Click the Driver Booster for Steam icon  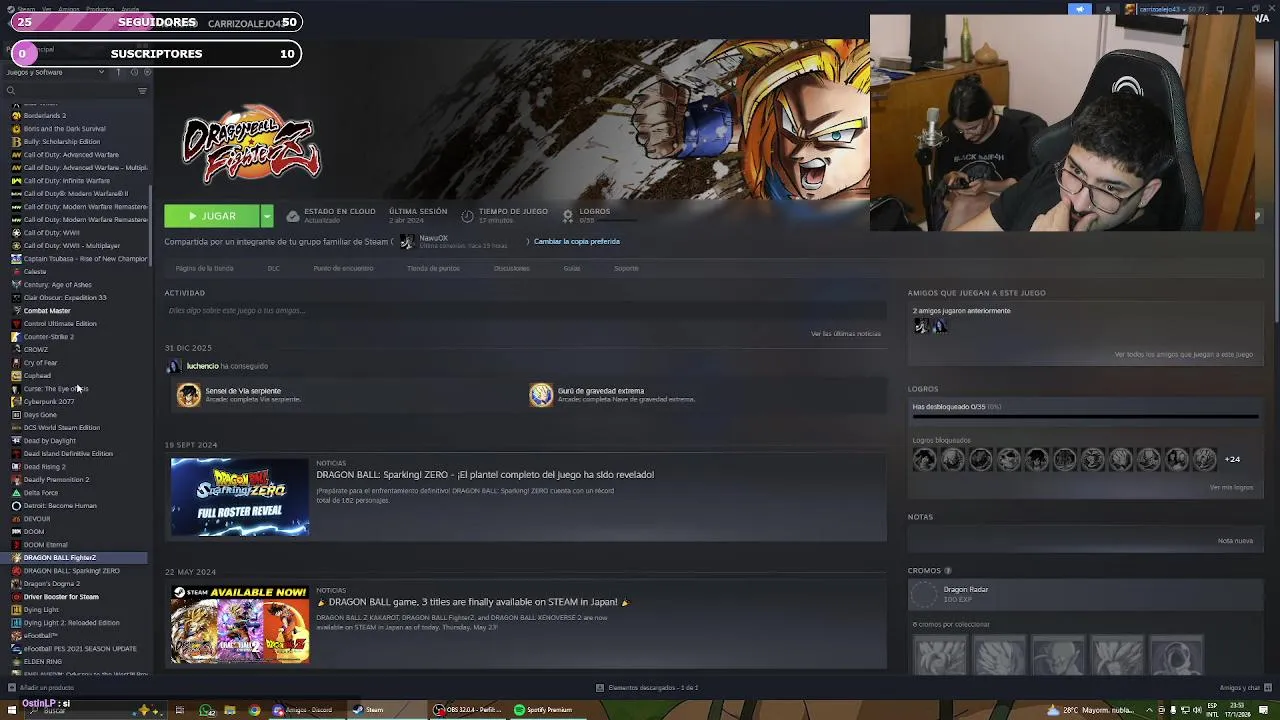click(16, 597)
